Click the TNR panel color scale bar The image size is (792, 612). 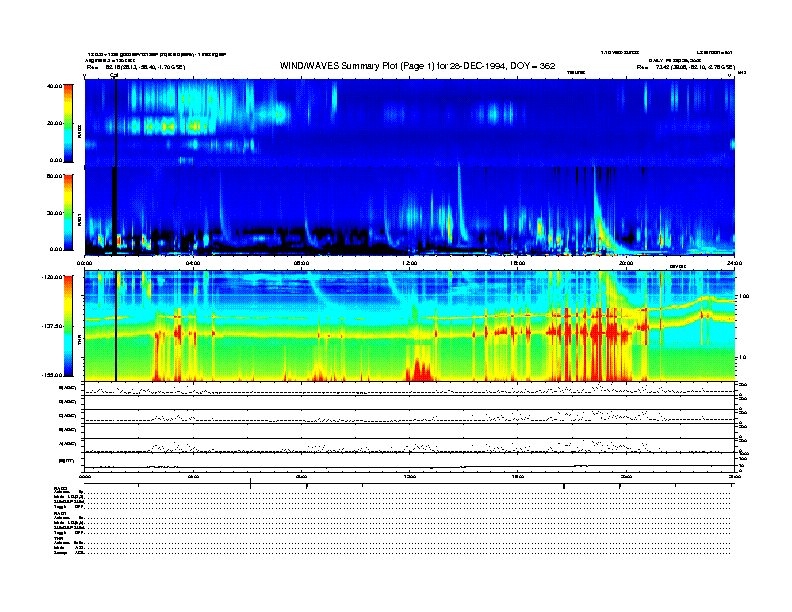coord(67,326)
